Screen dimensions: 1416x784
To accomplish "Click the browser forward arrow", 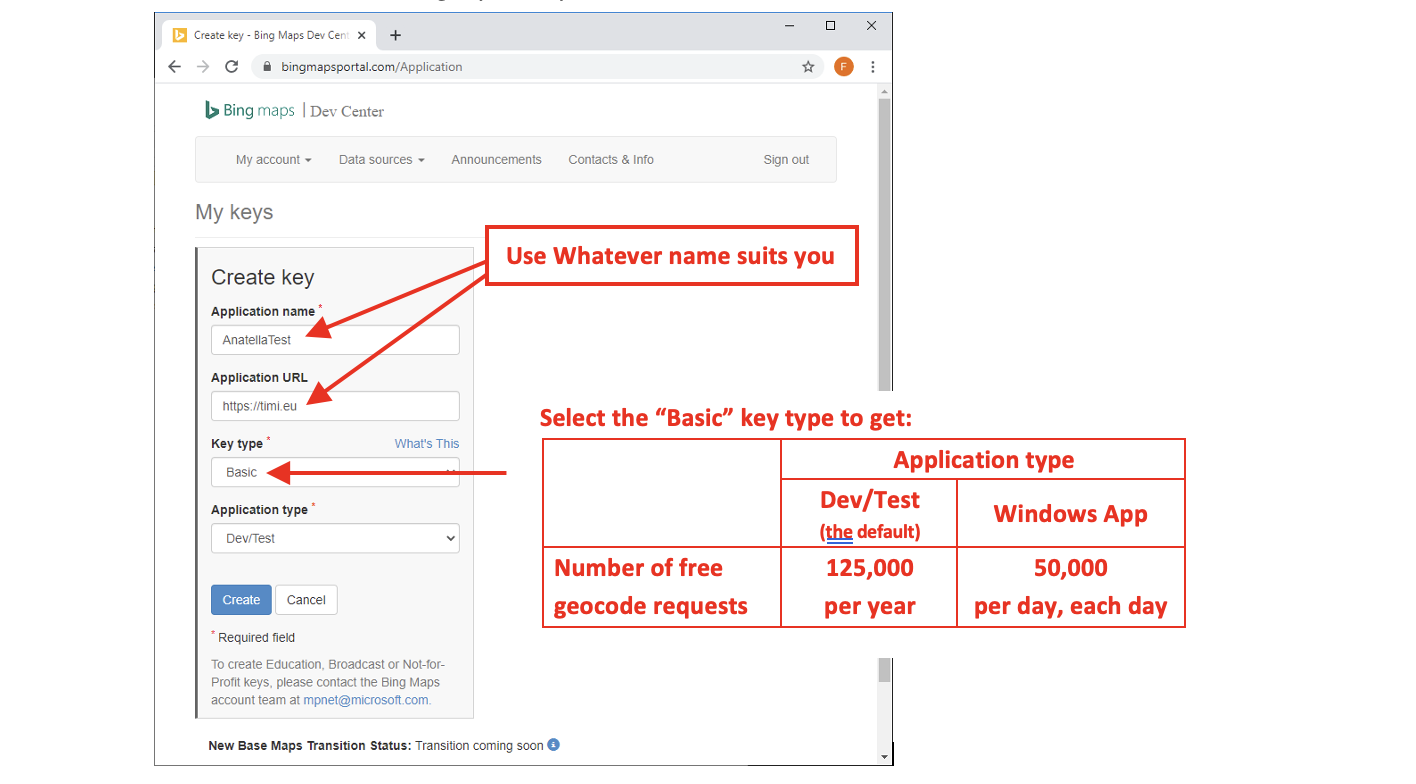I will pyautogui.click(x=203, y=67).
